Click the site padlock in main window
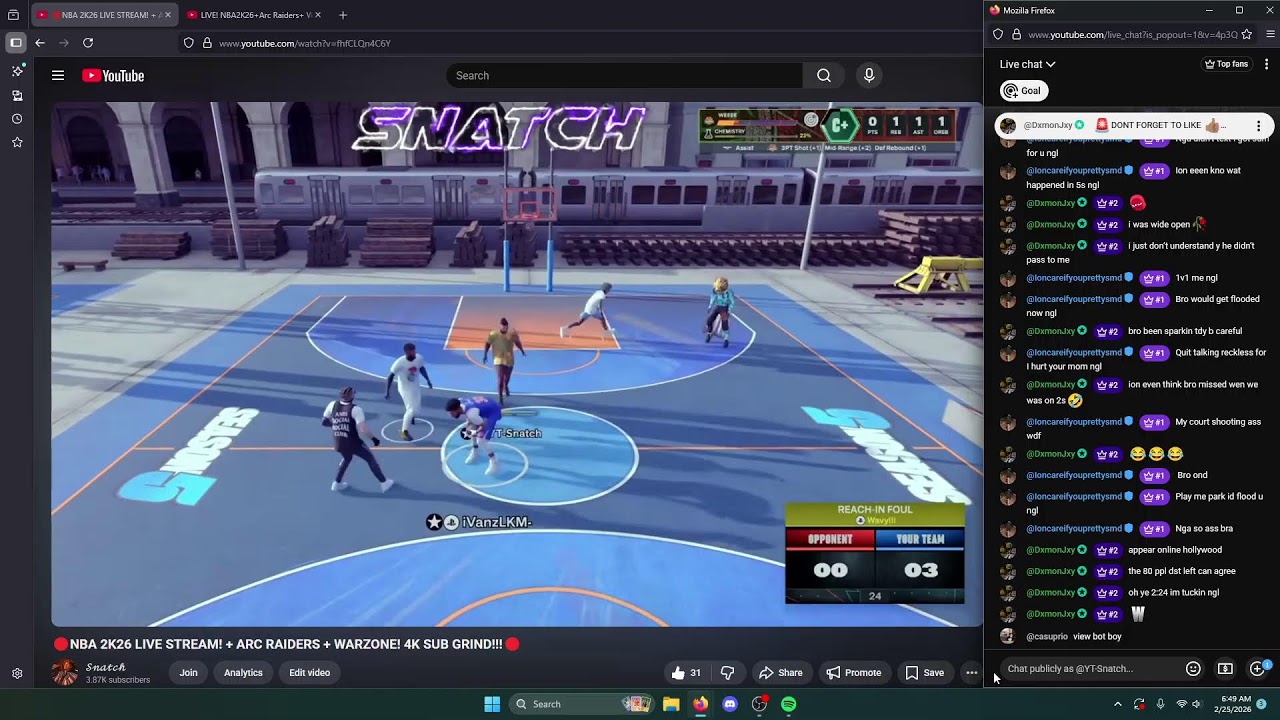Viewport: 1280px width, 720px height. pos(207,43)
